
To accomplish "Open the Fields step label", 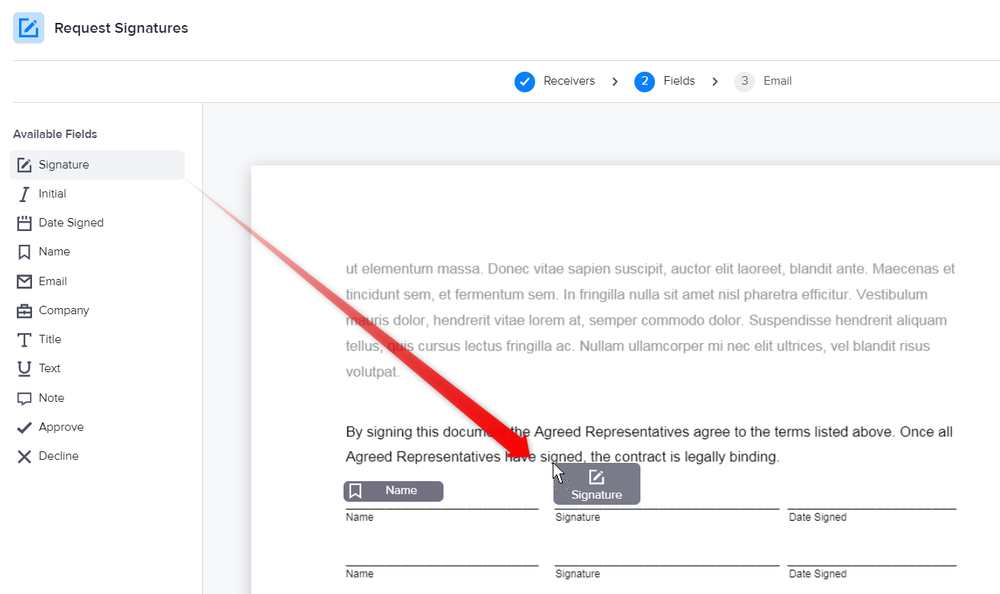I will [679, 81].
